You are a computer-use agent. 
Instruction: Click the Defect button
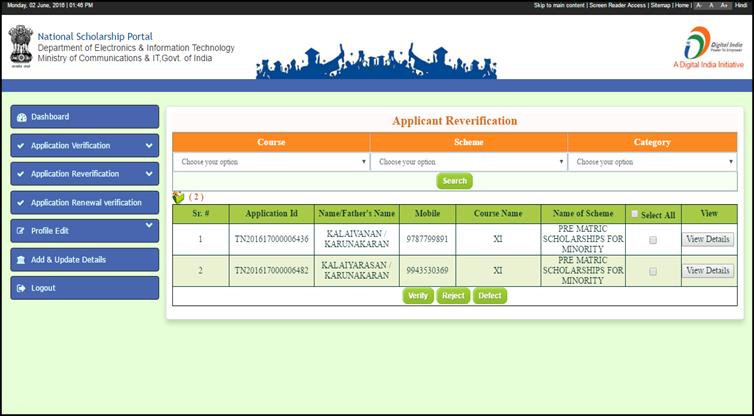[x=490, y=296]
